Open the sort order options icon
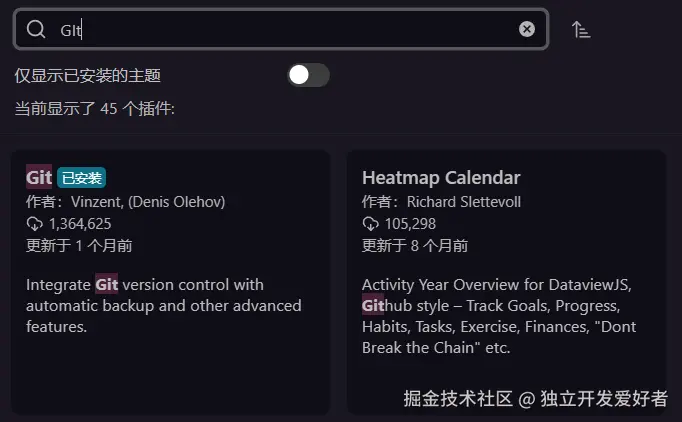 click(581, 29)
